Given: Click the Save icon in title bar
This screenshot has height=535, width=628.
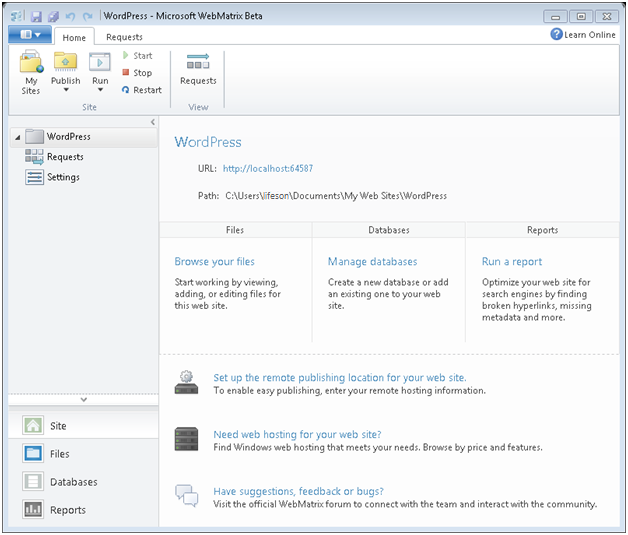Looking at the screenshot, I should coord(36,16).
